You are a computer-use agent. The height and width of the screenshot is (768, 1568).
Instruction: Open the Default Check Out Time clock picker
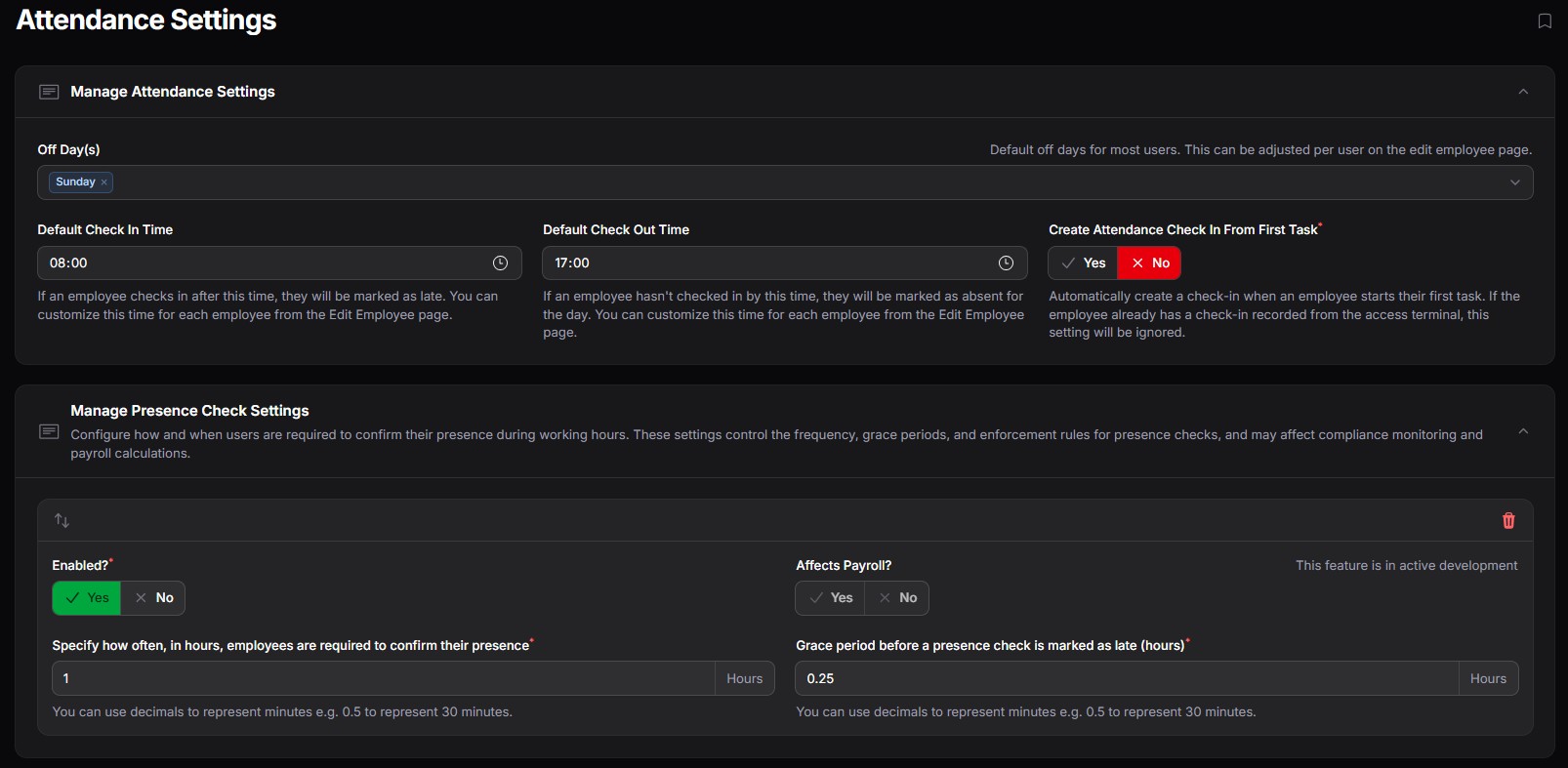point(1006,263)
